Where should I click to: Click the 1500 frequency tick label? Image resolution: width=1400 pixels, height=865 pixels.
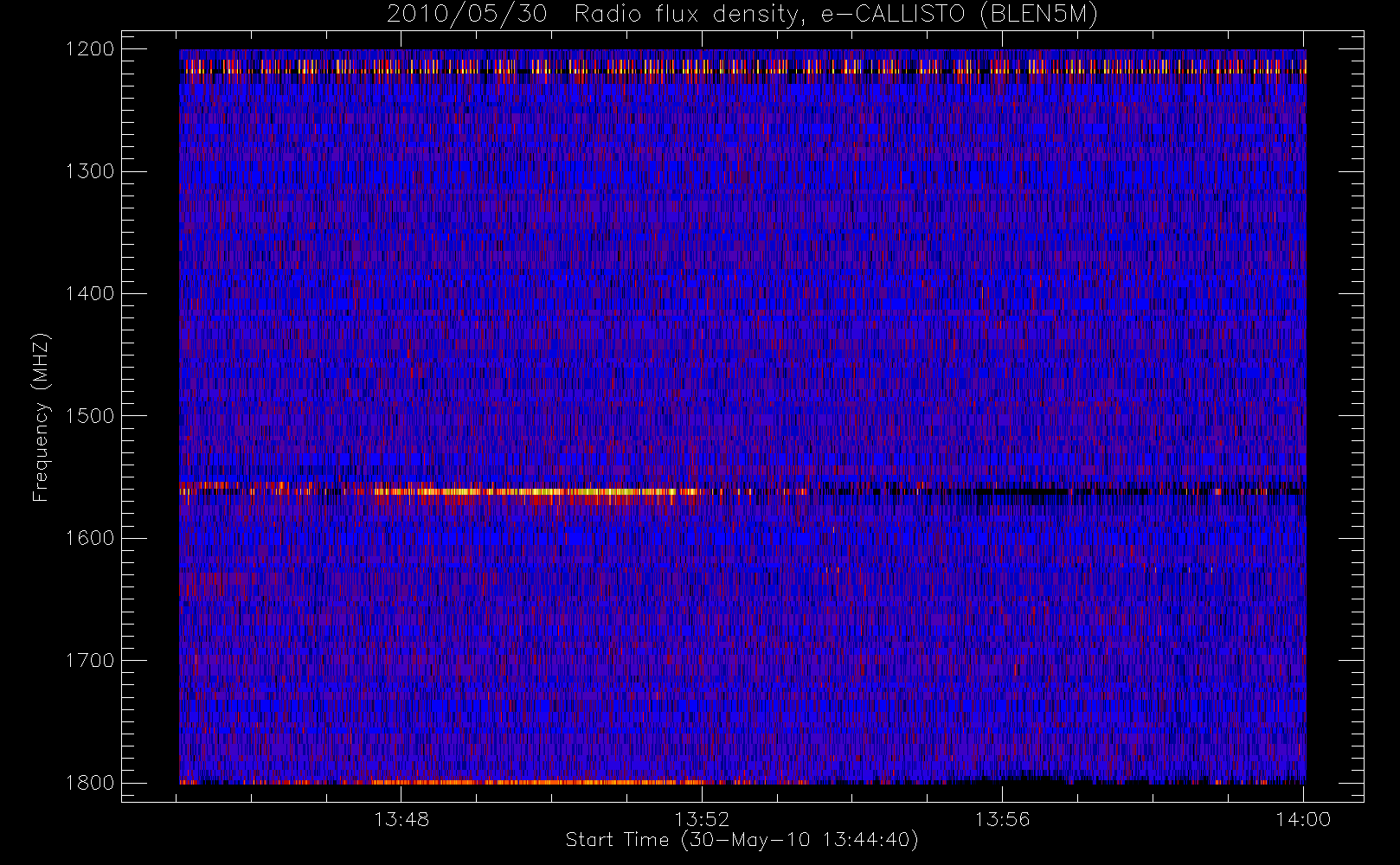point(90,415)
